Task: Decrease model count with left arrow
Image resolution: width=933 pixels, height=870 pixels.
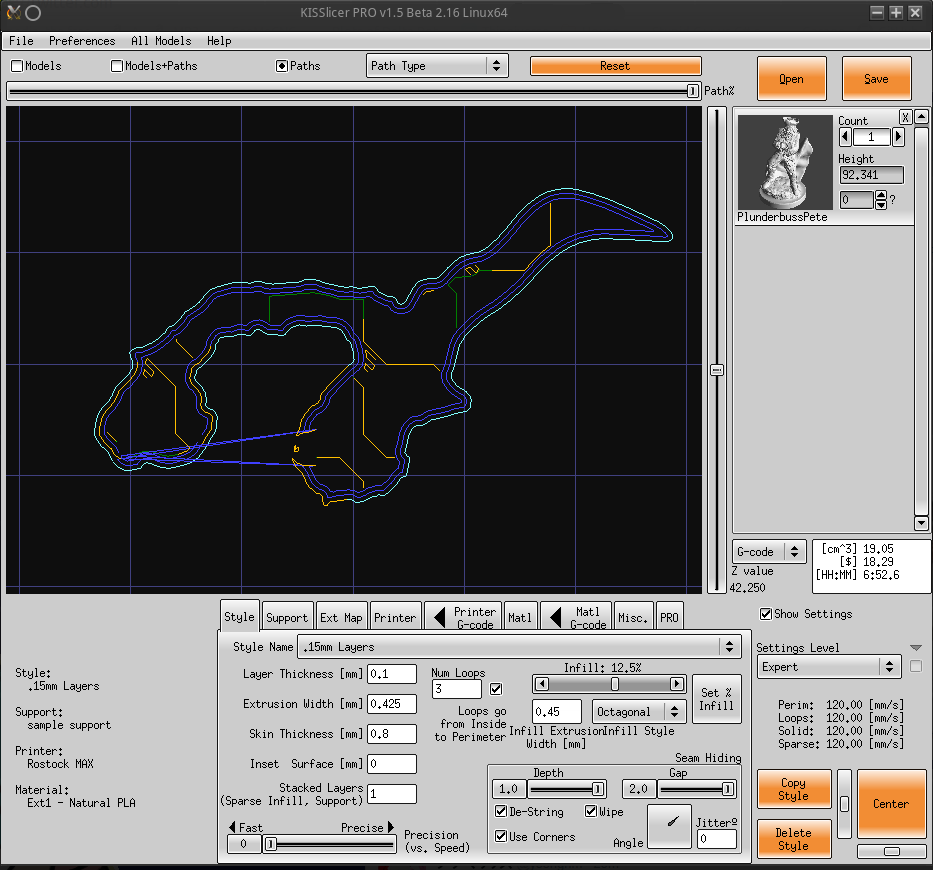Action: tap(845, 137)
